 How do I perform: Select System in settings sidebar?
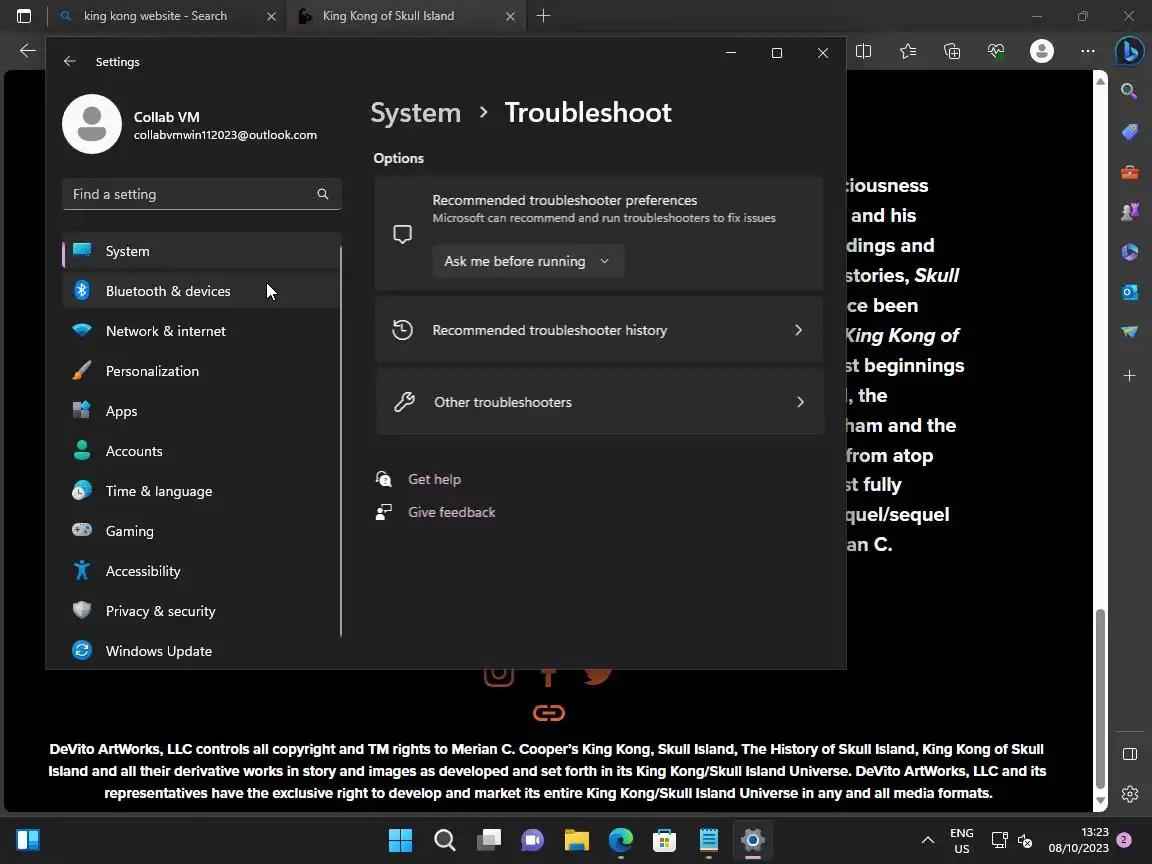[201, 251]
